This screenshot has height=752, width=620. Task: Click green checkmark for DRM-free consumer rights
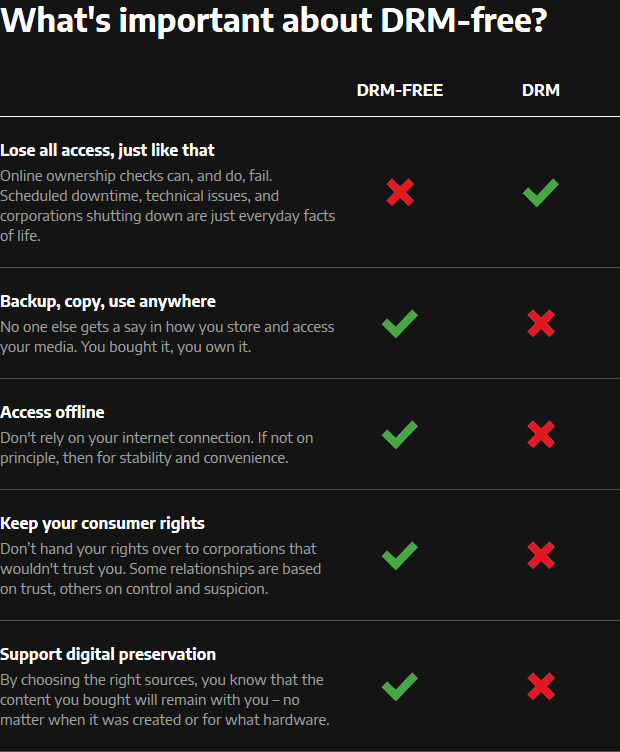pos(400,556)
